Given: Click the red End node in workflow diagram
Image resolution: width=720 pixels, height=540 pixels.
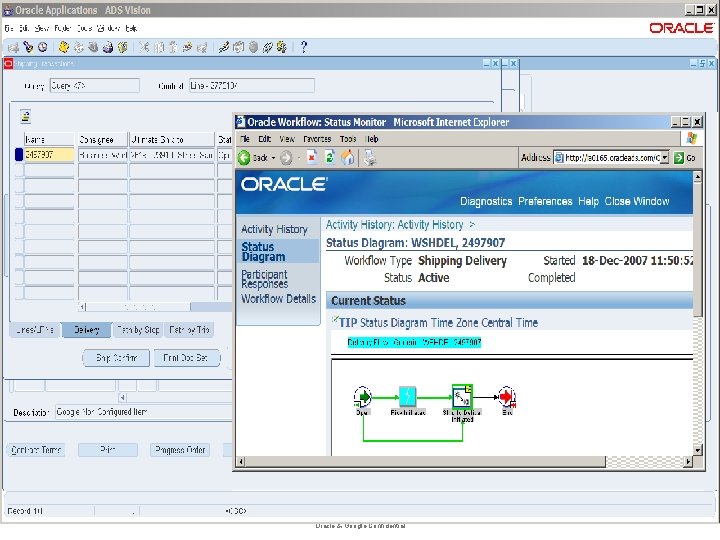Looking at the screenshot, I should click(x=507, y=397).
